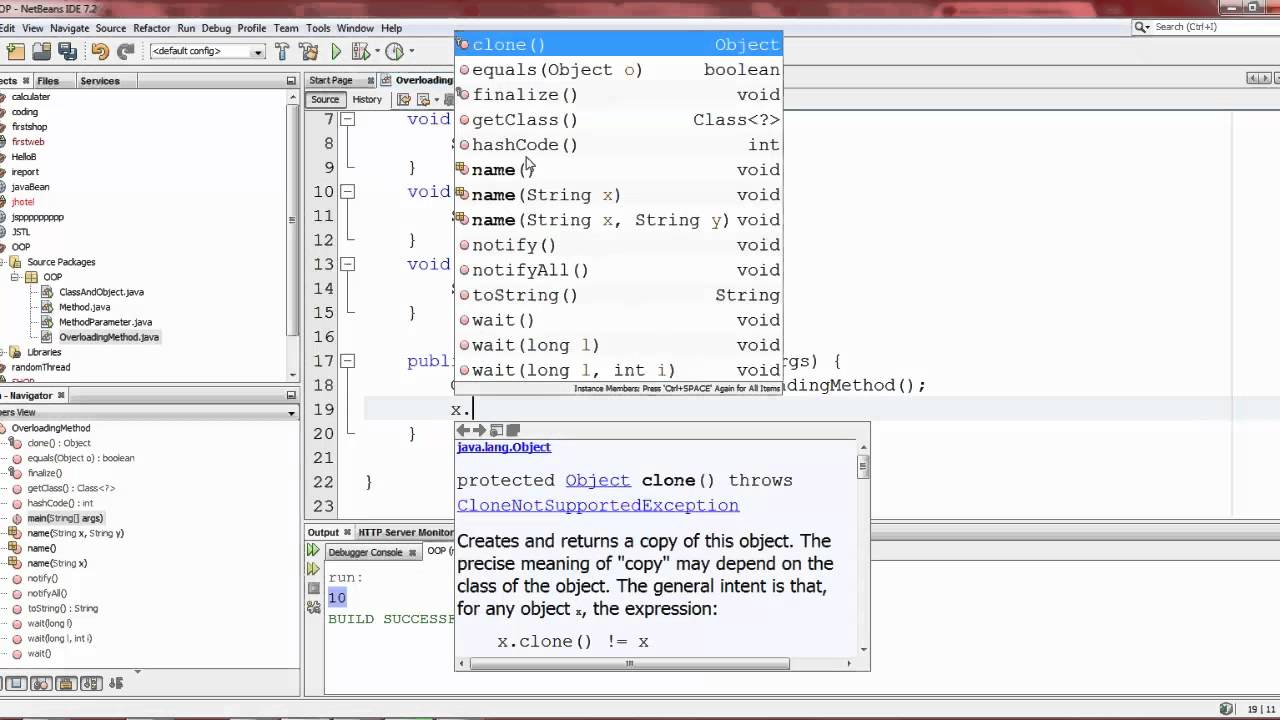
Task: Open the HTTP Server Monitor tab
Action: tap(405, 532)
